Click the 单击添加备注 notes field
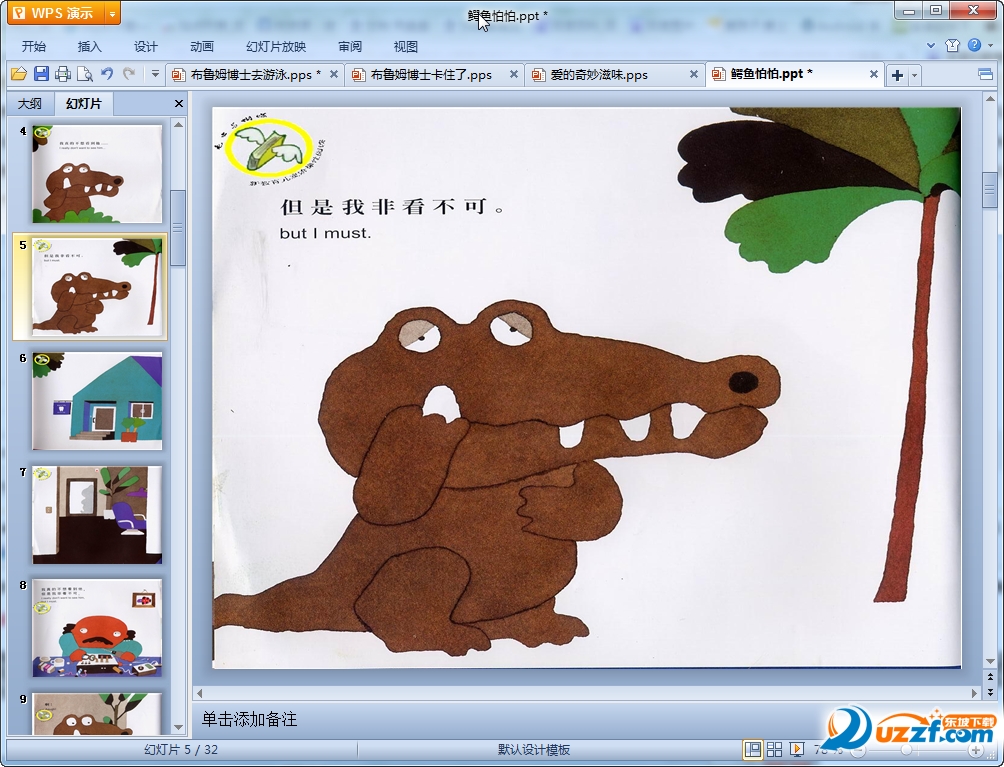Screen dimensions: 1004x767 tap(250, 720)
